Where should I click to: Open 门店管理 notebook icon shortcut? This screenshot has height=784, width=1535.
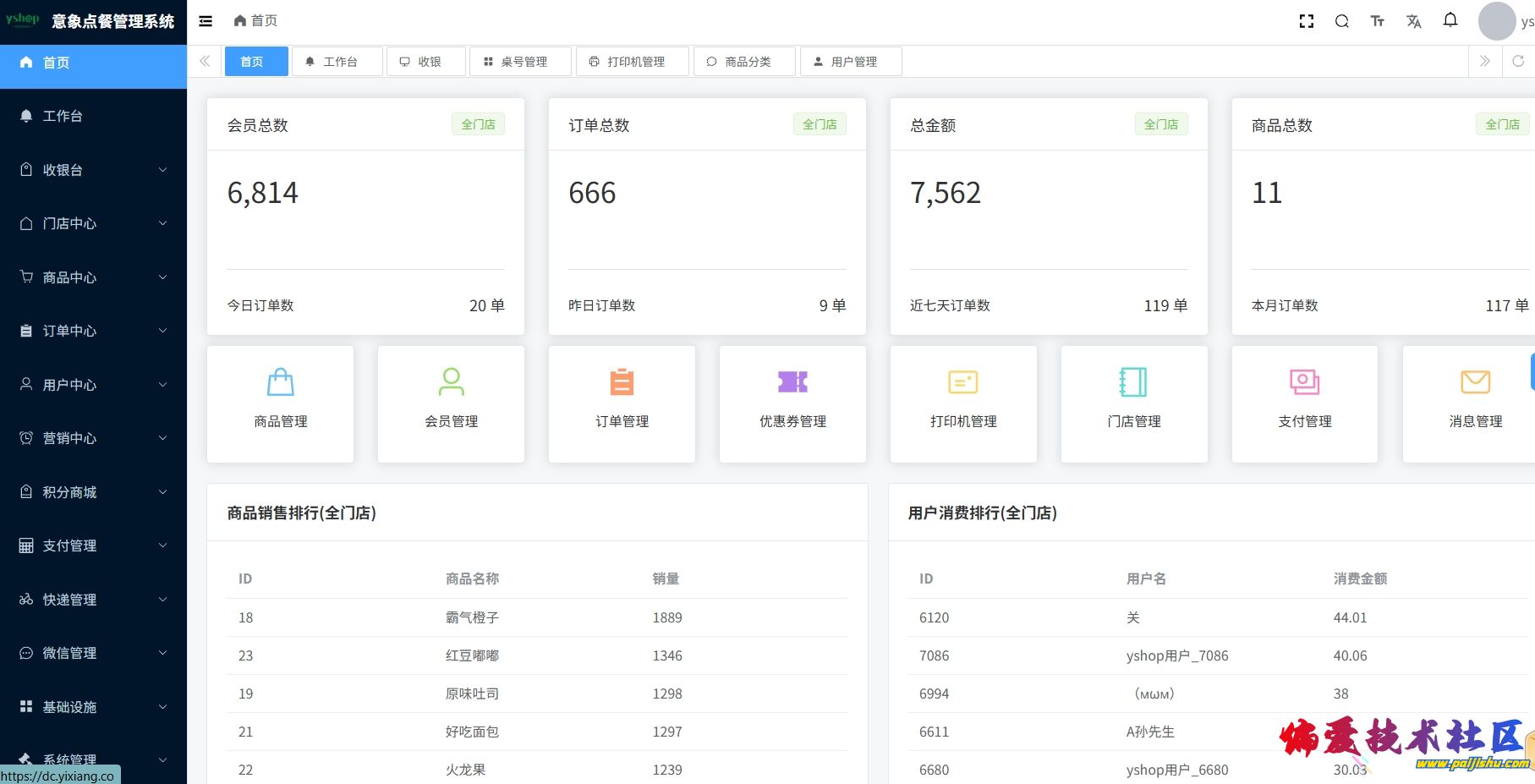tap(1133, 382)
